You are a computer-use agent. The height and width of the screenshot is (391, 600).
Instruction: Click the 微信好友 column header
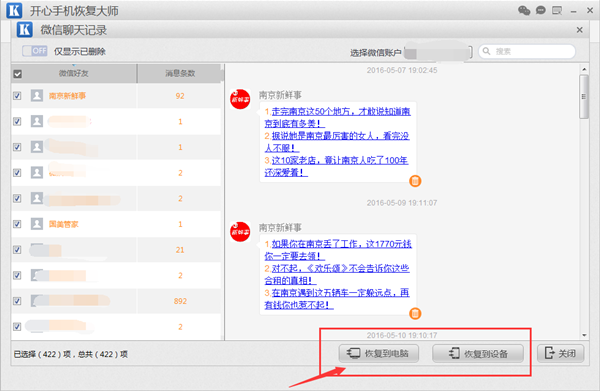[74, 73]
